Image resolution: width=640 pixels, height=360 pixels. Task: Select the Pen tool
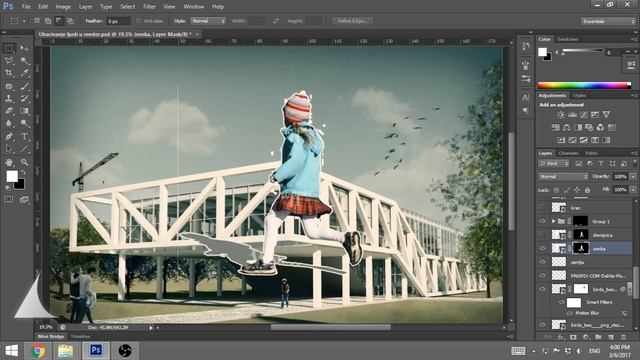9,136
